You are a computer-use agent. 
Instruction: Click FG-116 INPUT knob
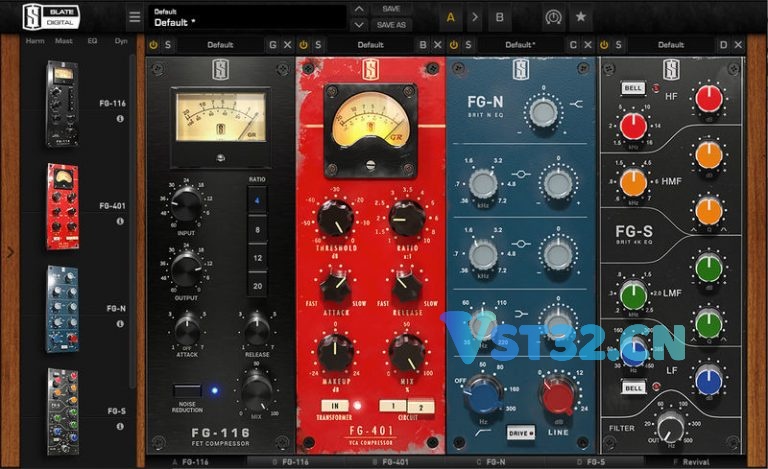[x=186, y=205]
